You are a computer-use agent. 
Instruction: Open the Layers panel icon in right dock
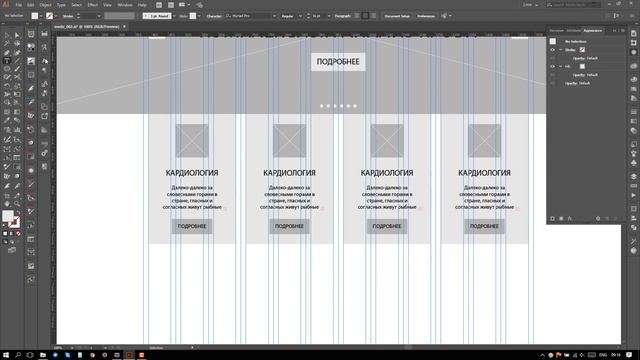(633, 177)
